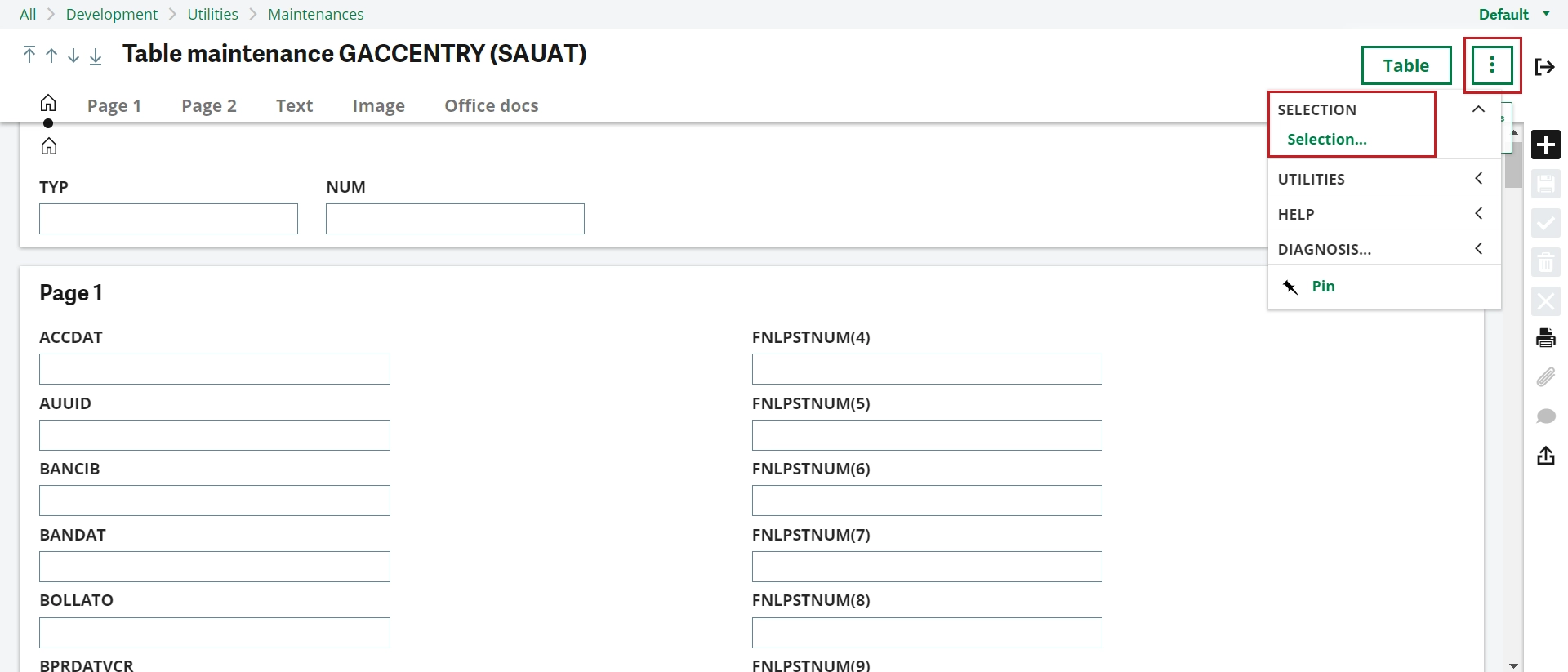1568x672 pixels.
Task: Click the exit page arrow icon
Action: (1544, 66)
